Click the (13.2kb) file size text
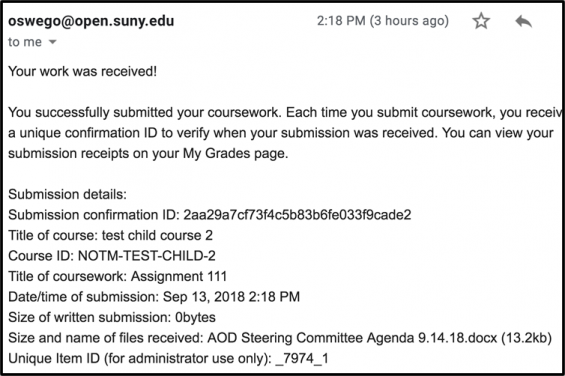Viewport: 565px width, 376px height. 526,338
